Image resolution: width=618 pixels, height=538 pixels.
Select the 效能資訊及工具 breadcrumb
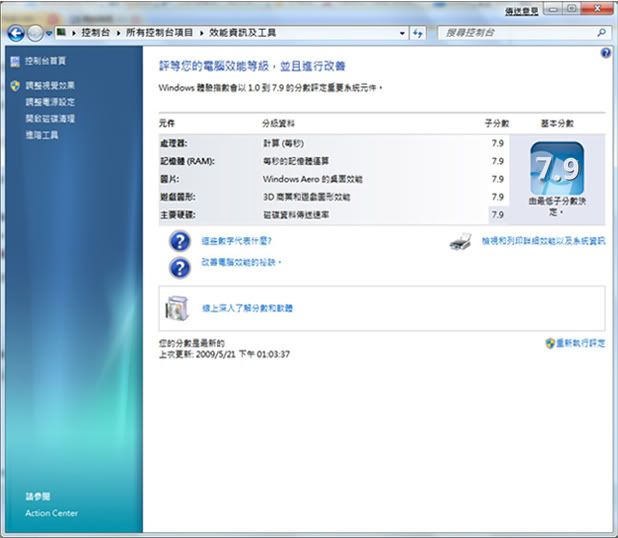pyautogui.click(x=242, y=33)
